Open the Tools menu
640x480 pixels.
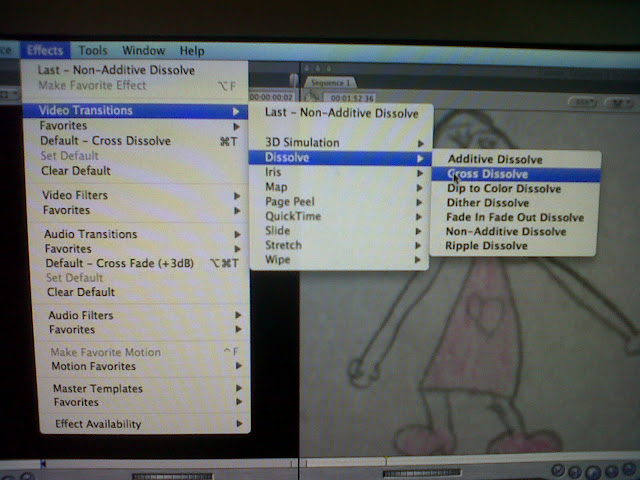click(93, 51)
